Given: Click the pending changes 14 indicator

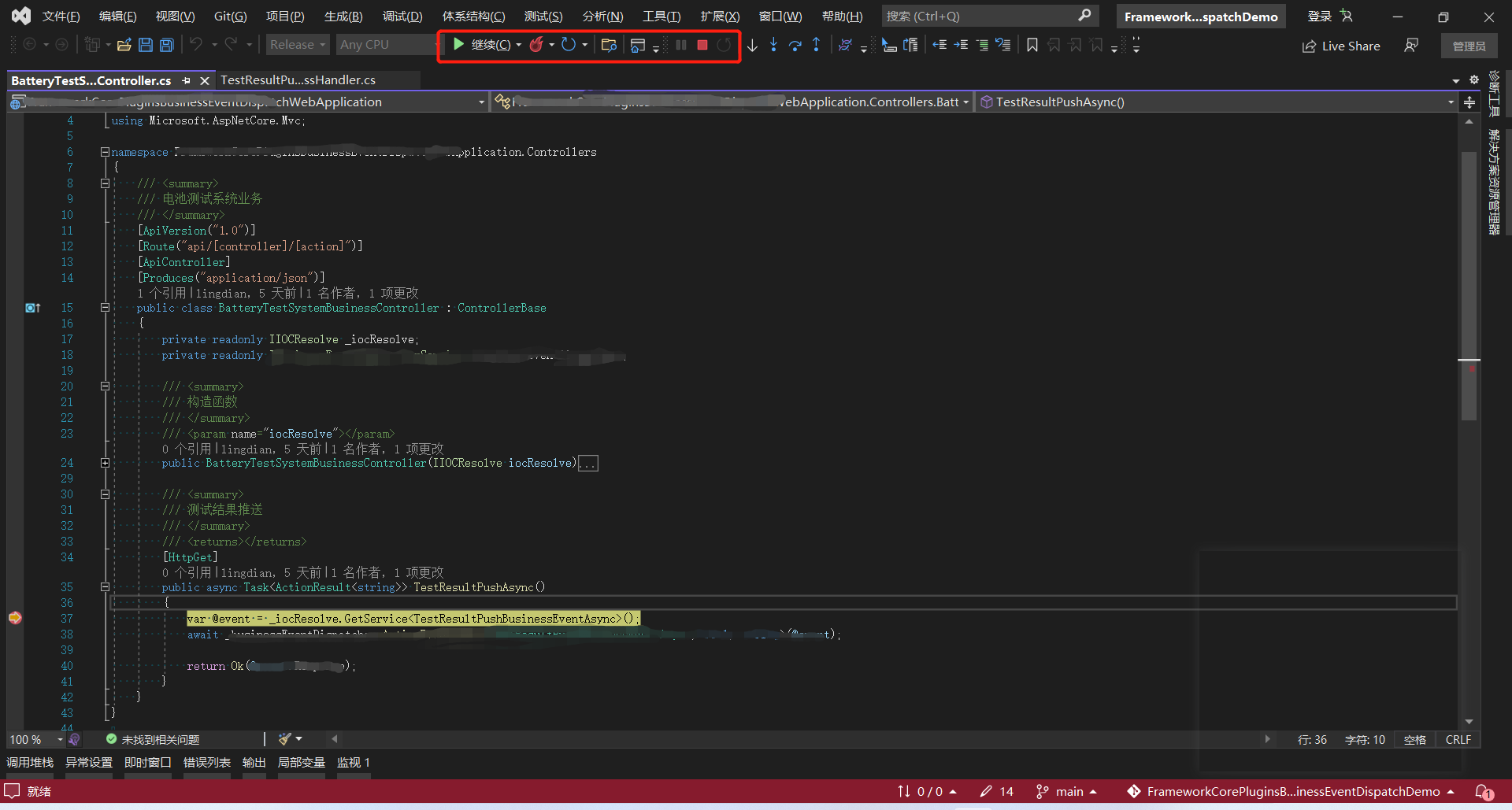Looking at the screenshot, I should click(x=997, y=792).
